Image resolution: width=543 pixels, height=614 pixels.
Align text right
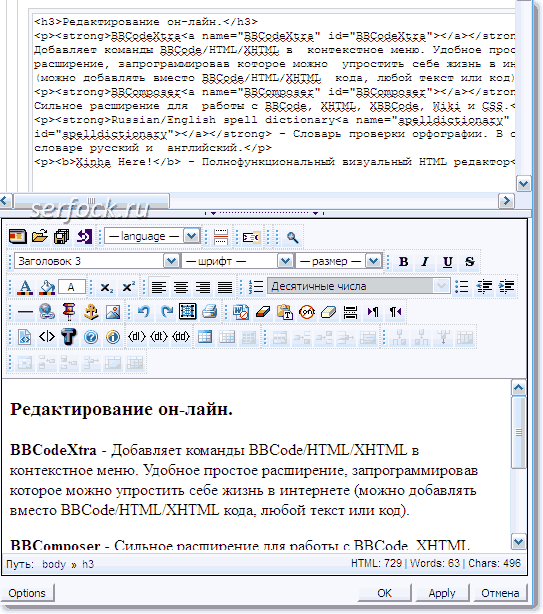click(203, 287)
